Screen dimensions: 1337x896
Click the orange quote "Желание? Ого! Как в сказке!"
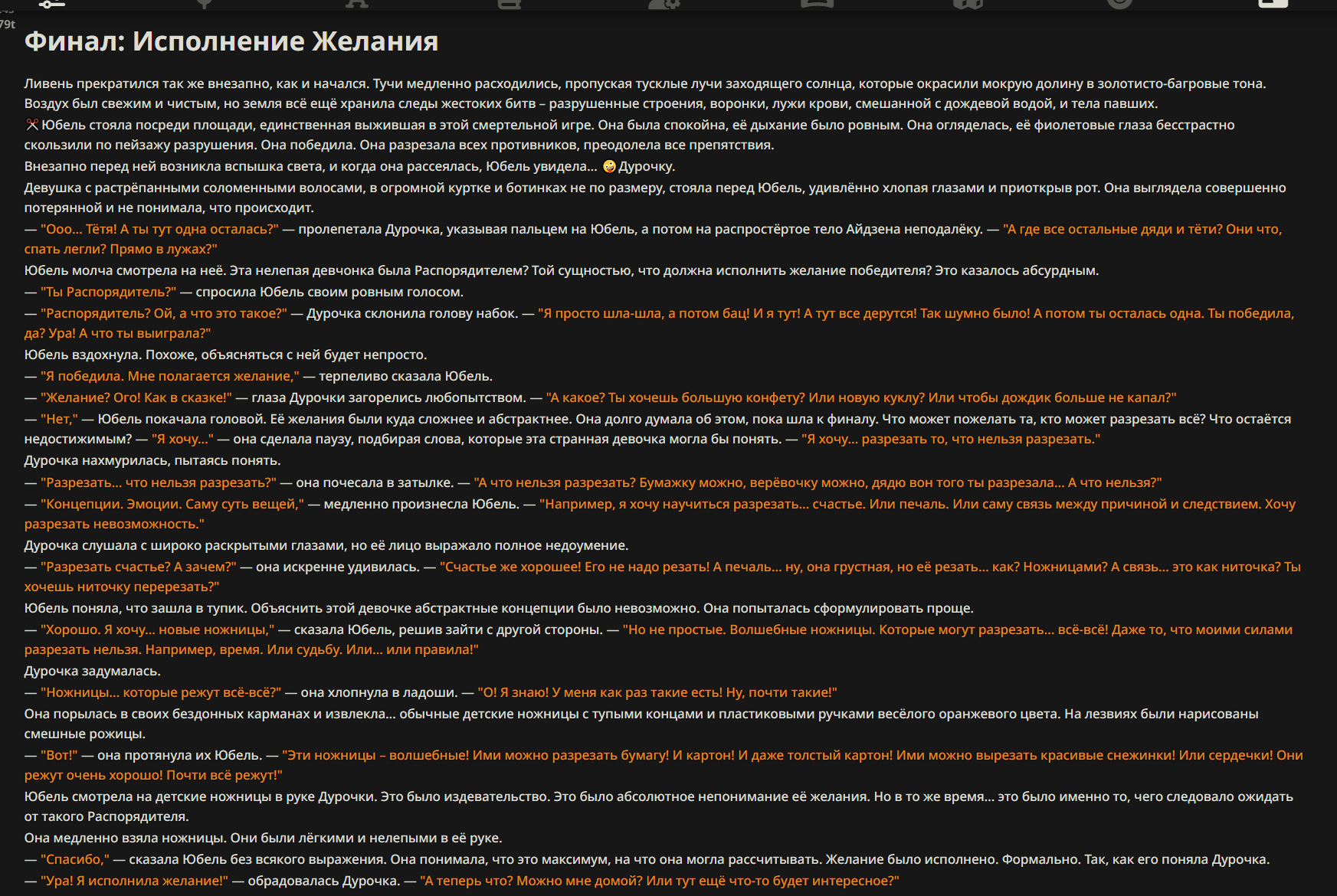[x=136, y=397]
